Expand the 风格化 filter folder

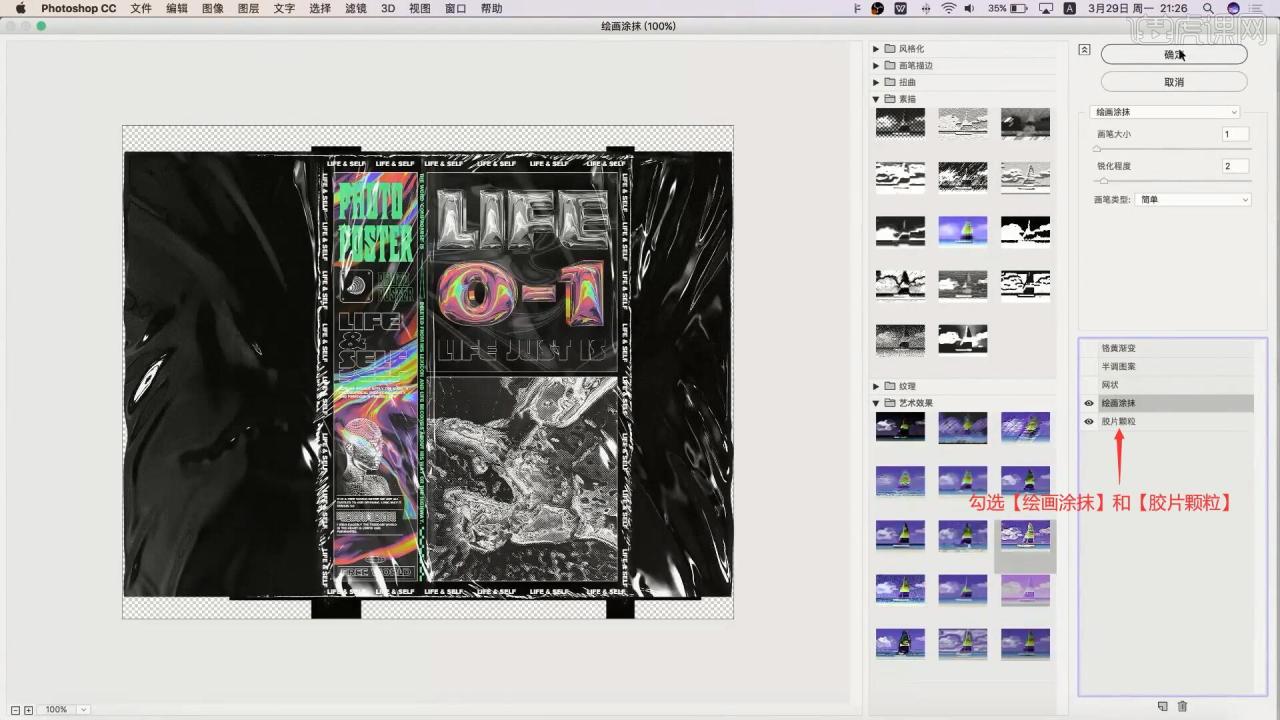876,48
